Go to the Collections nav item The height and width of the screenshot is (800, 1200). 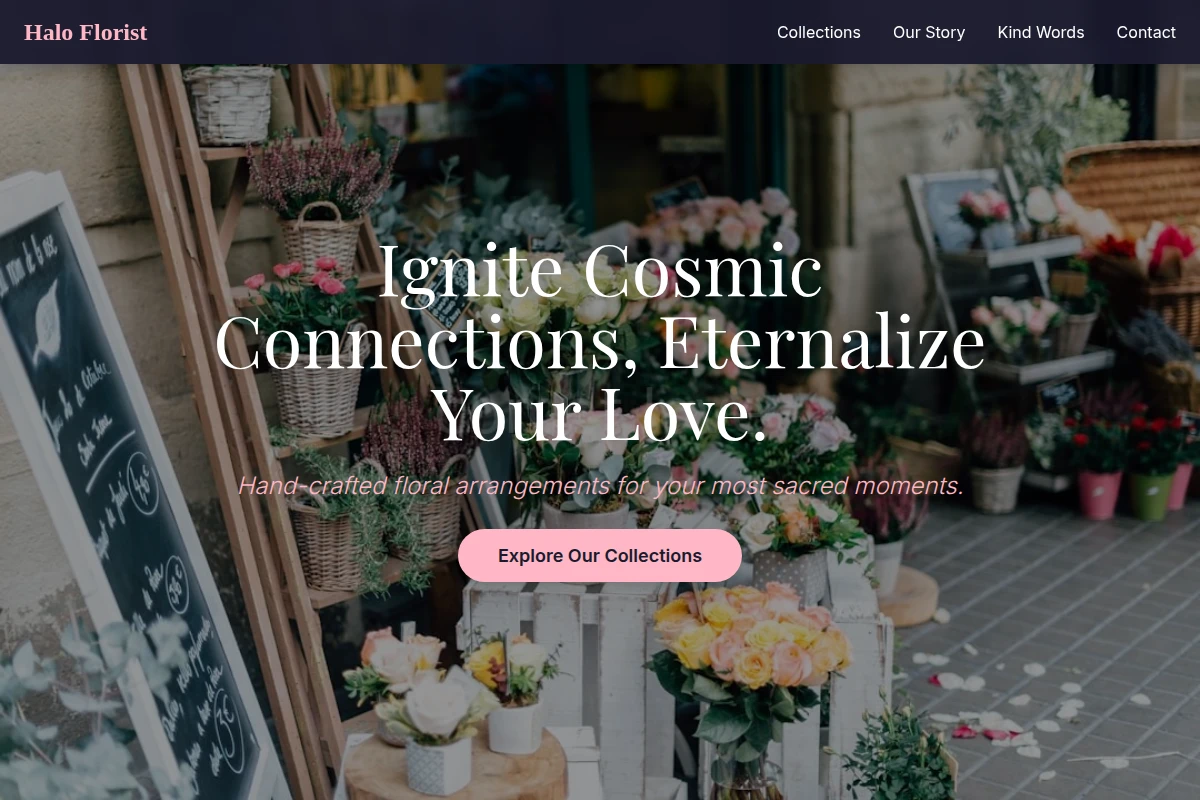coord(818,32)
